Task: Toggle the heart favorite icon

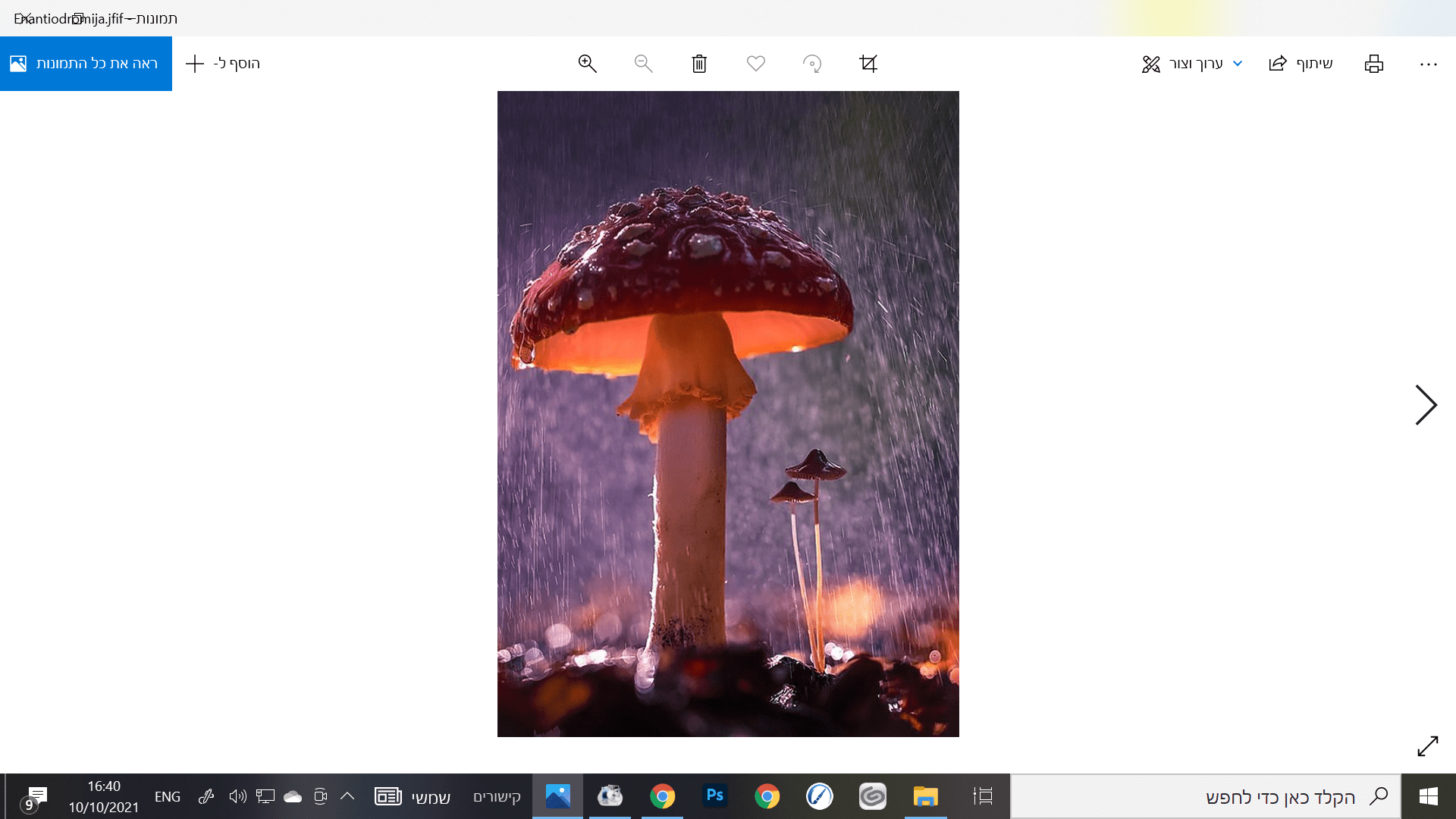Action: (755, 64)
